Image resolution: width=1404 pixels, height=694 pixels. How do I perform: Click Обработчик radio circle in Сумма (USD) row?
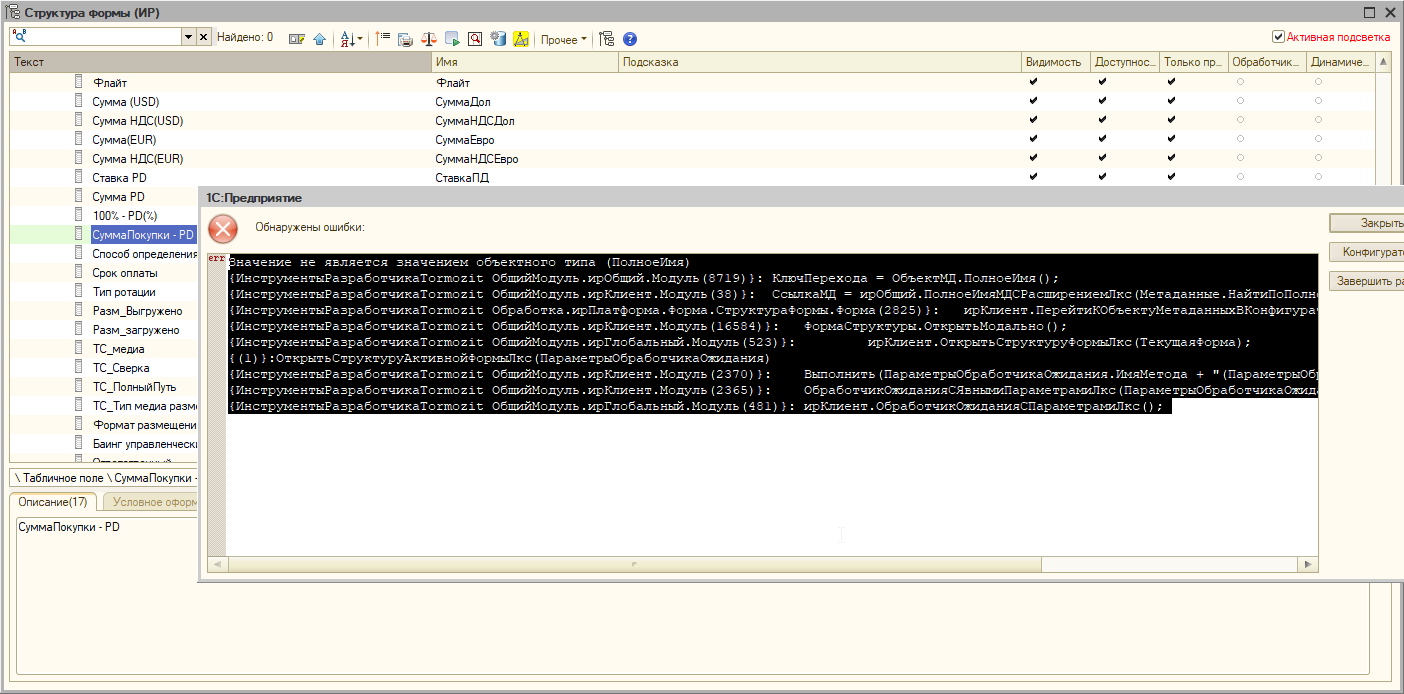(x=1240, y=102)
